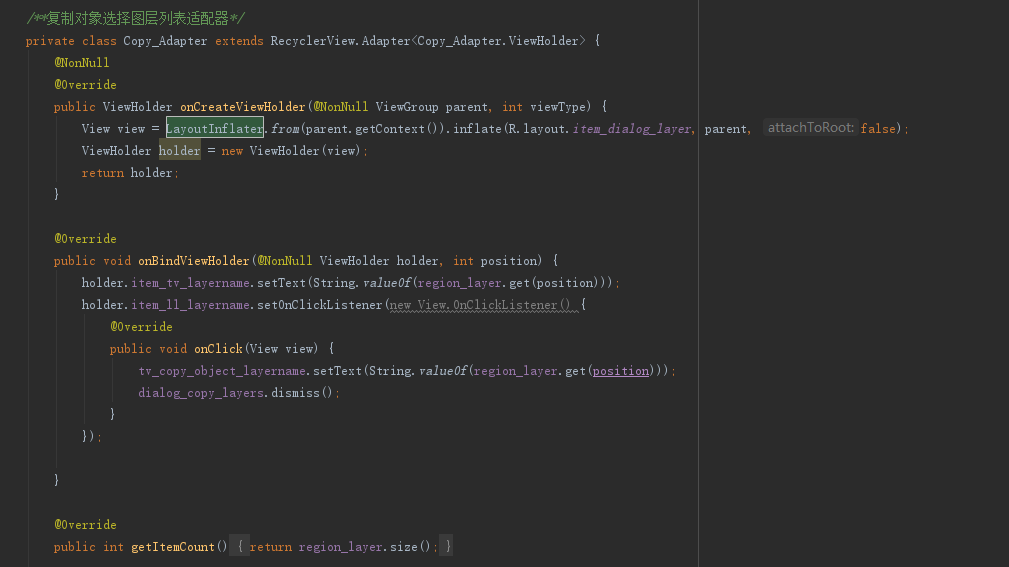Click the onCreateViewHolder method name
The image size is (1009, 567).
[243, 107]
